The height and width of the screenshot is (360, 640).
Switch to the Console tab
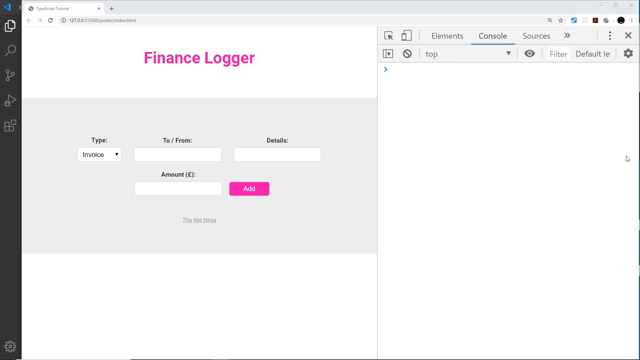click(x=493, y=36)
